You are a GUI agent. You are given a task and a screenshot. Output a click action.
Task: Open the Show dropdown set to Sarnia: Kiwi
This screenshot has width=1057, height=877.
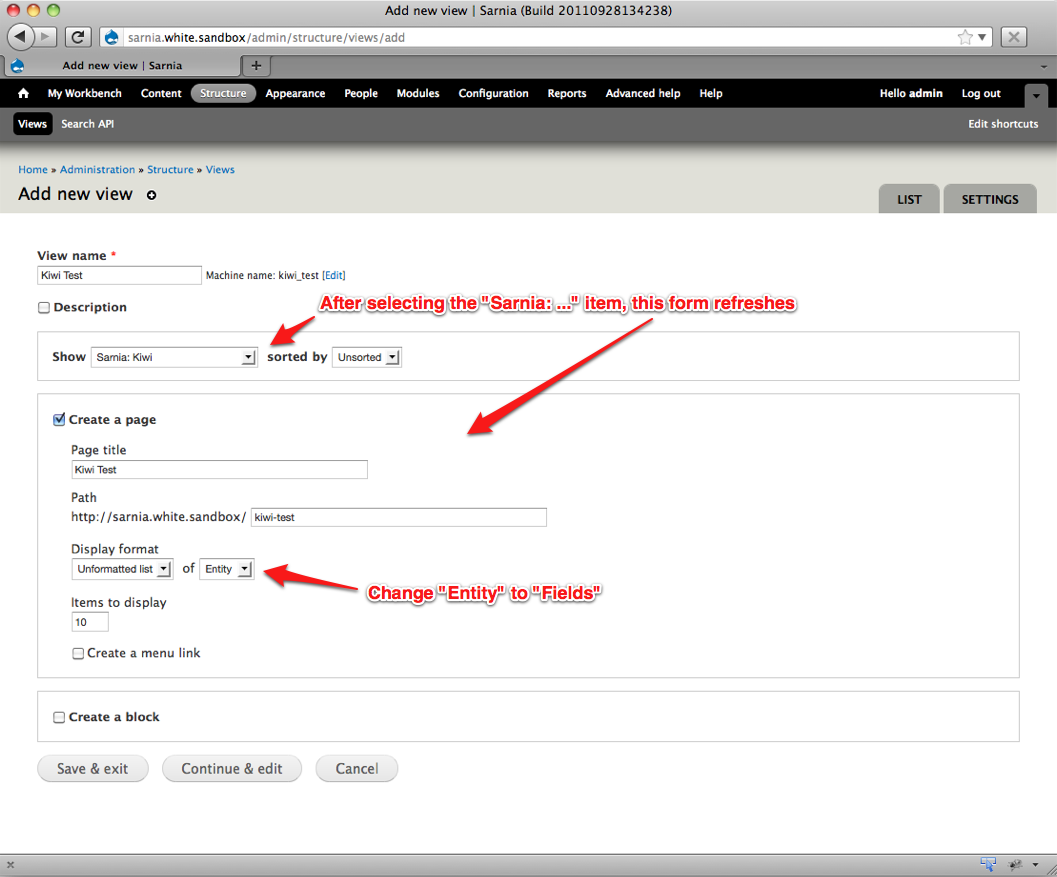[174, 357]
